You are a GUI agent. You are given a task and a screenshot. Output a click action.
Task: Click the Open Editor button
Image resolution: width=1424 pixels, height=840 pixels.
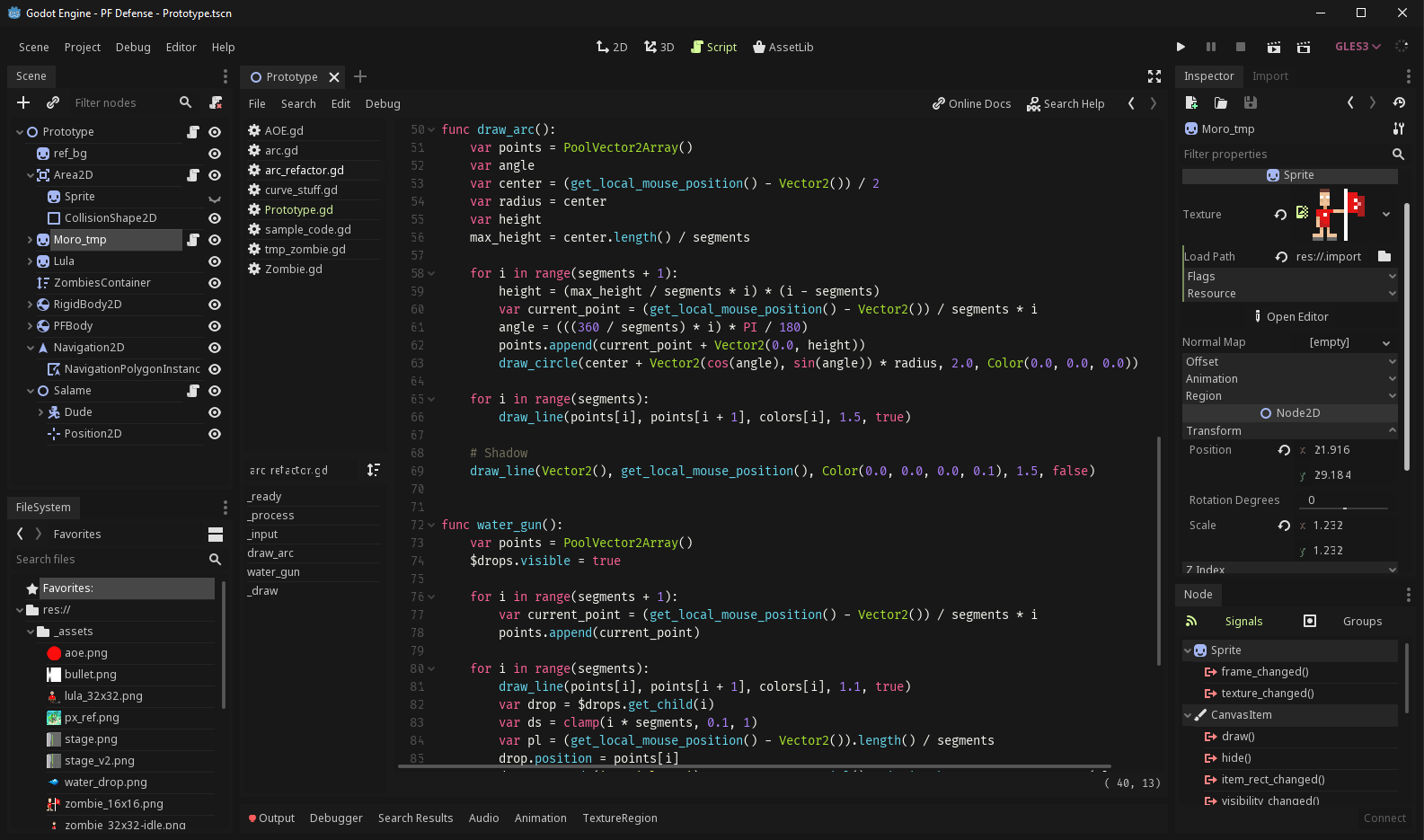click(1290, 316)
